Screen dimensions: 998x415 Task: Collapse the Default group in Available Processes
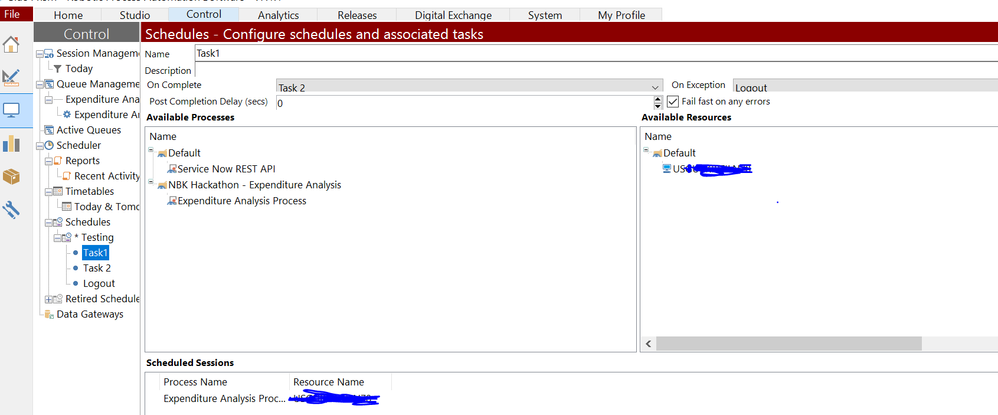pos(151,151)
